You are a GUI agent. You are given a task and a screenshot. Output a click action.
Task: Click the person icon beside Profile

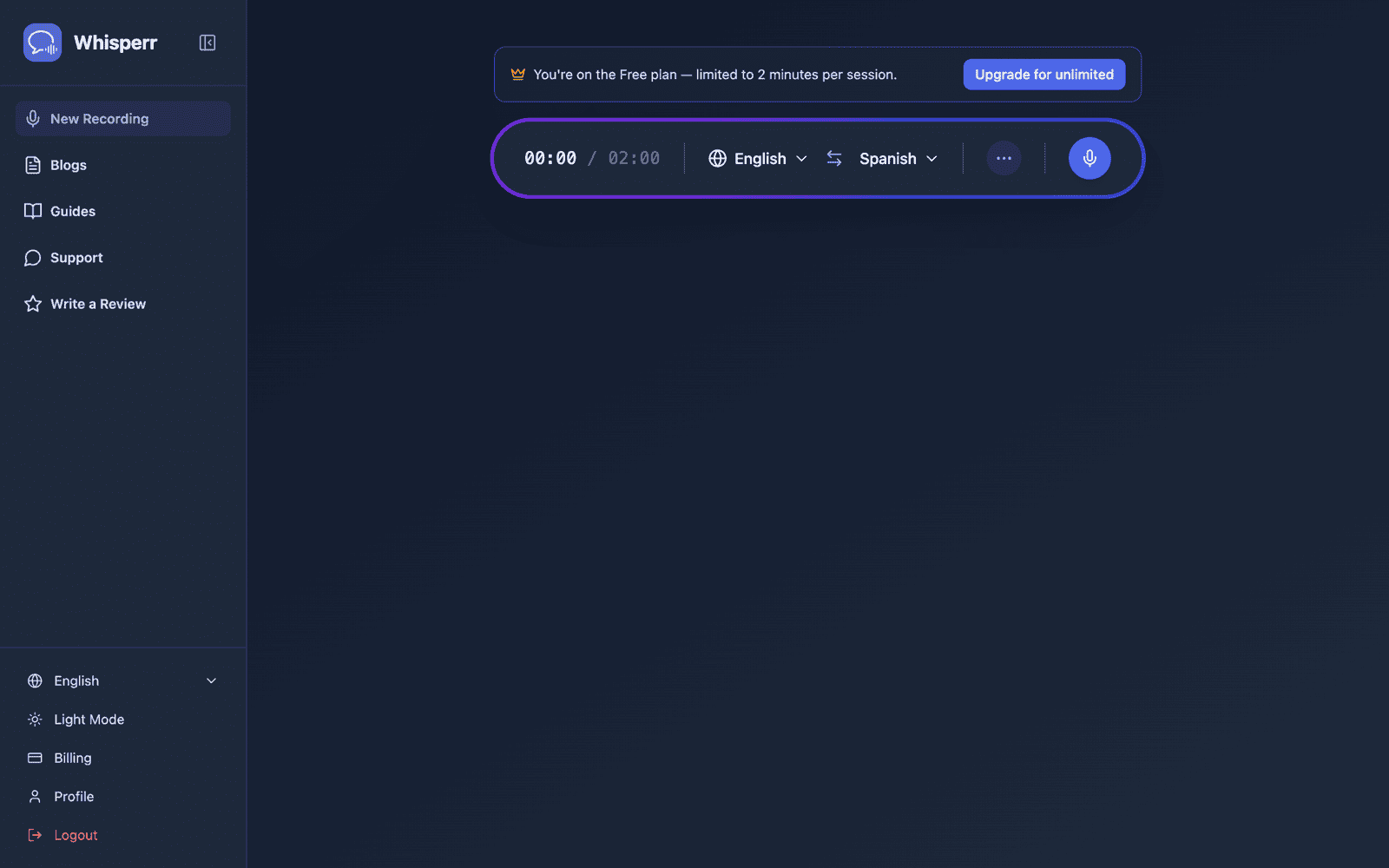(x=35, y=797)
